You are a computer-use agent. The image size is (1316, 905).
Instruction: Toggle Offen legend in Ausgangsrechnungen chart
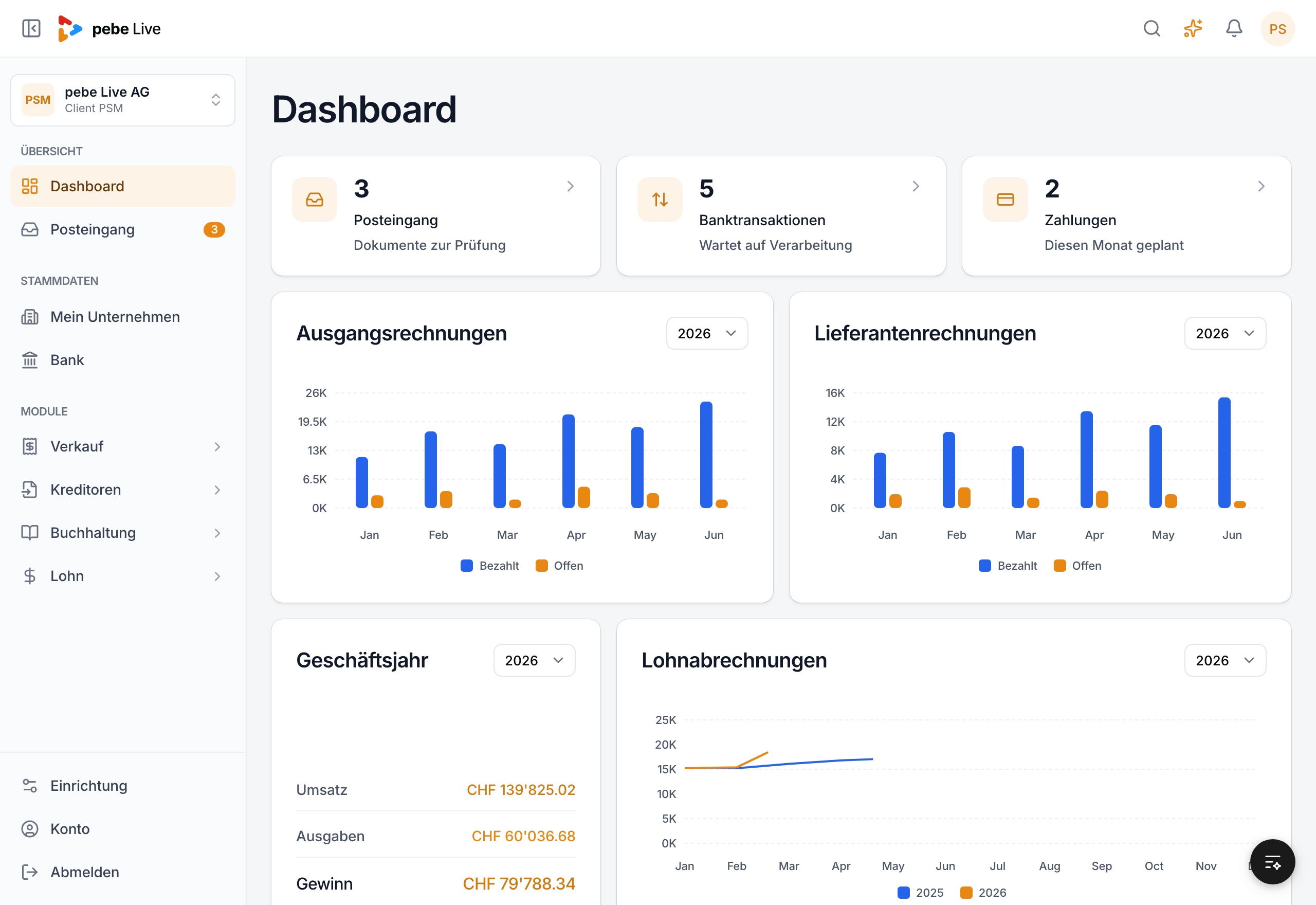click(559, 565)
